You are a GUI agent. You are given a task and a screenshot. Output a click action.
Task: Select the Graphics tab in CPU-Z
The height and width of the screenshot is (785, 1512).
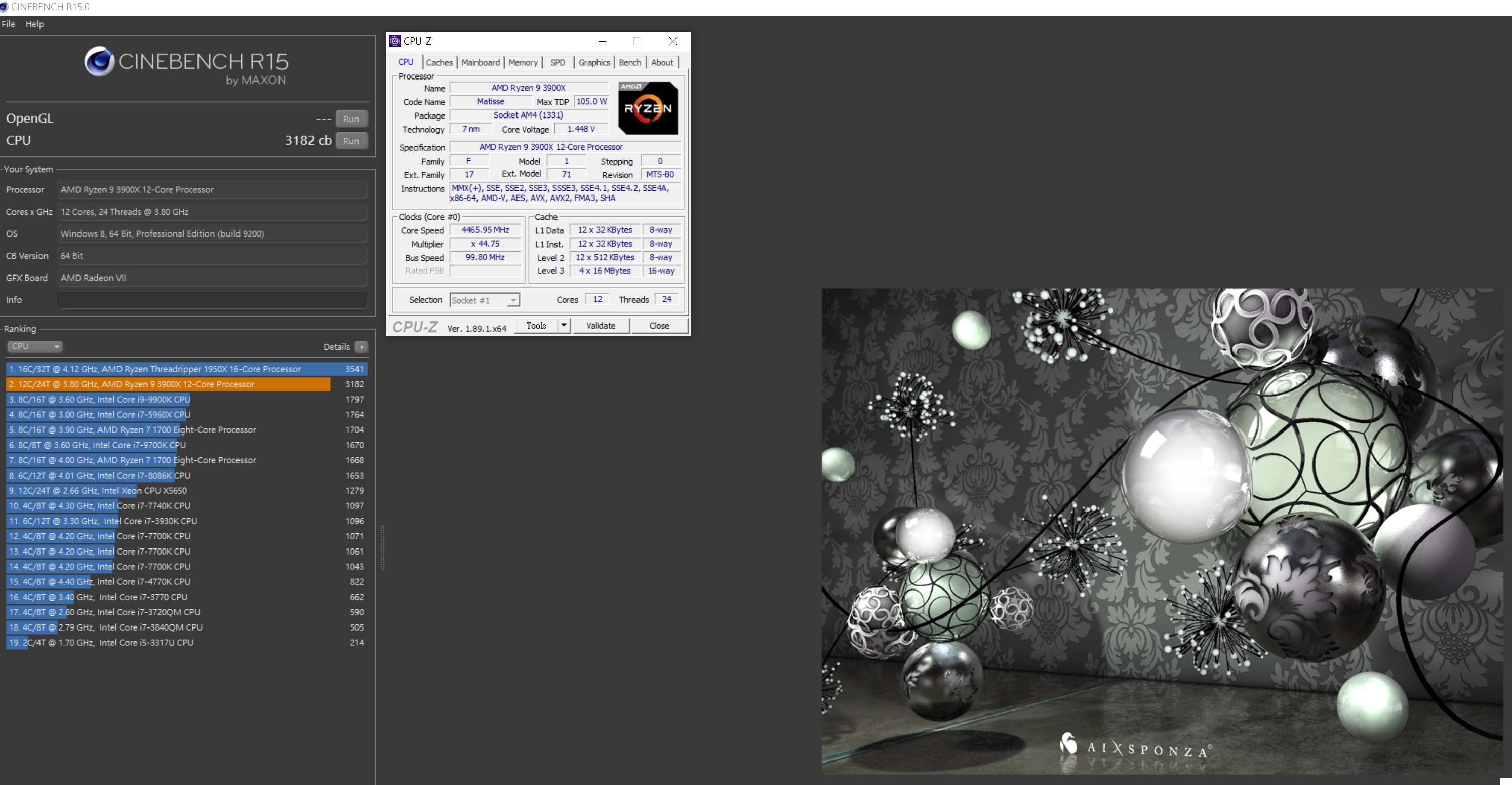pyautogui.click(x=594, y=62)
